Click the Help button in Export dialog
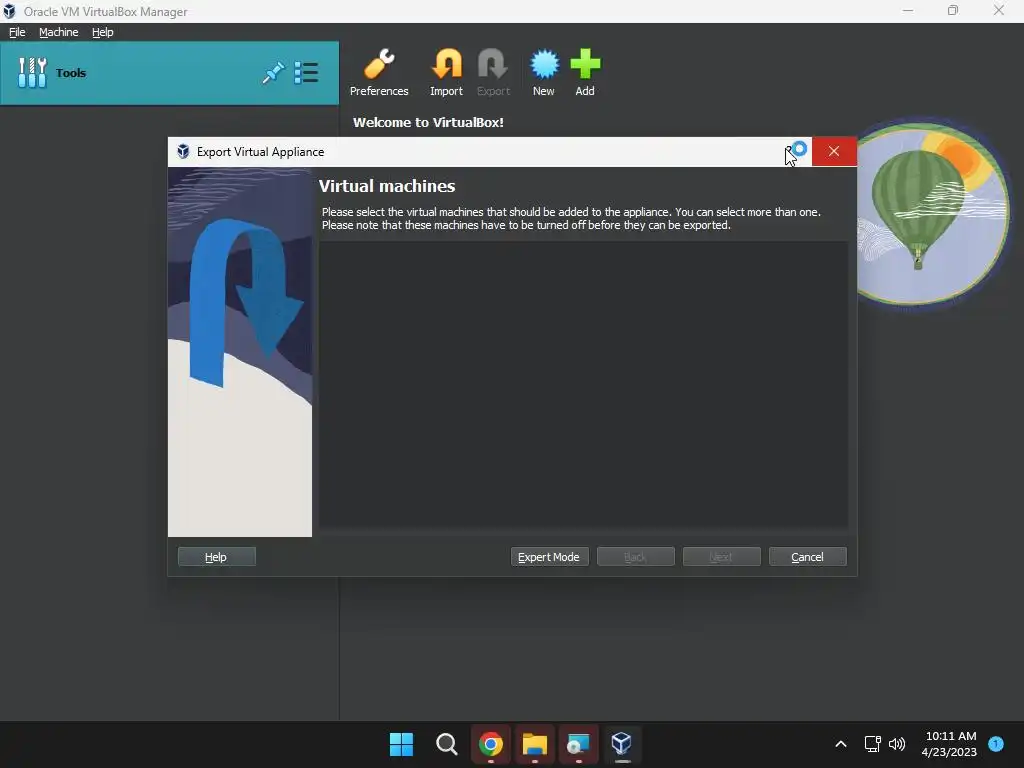 [216, 557]
